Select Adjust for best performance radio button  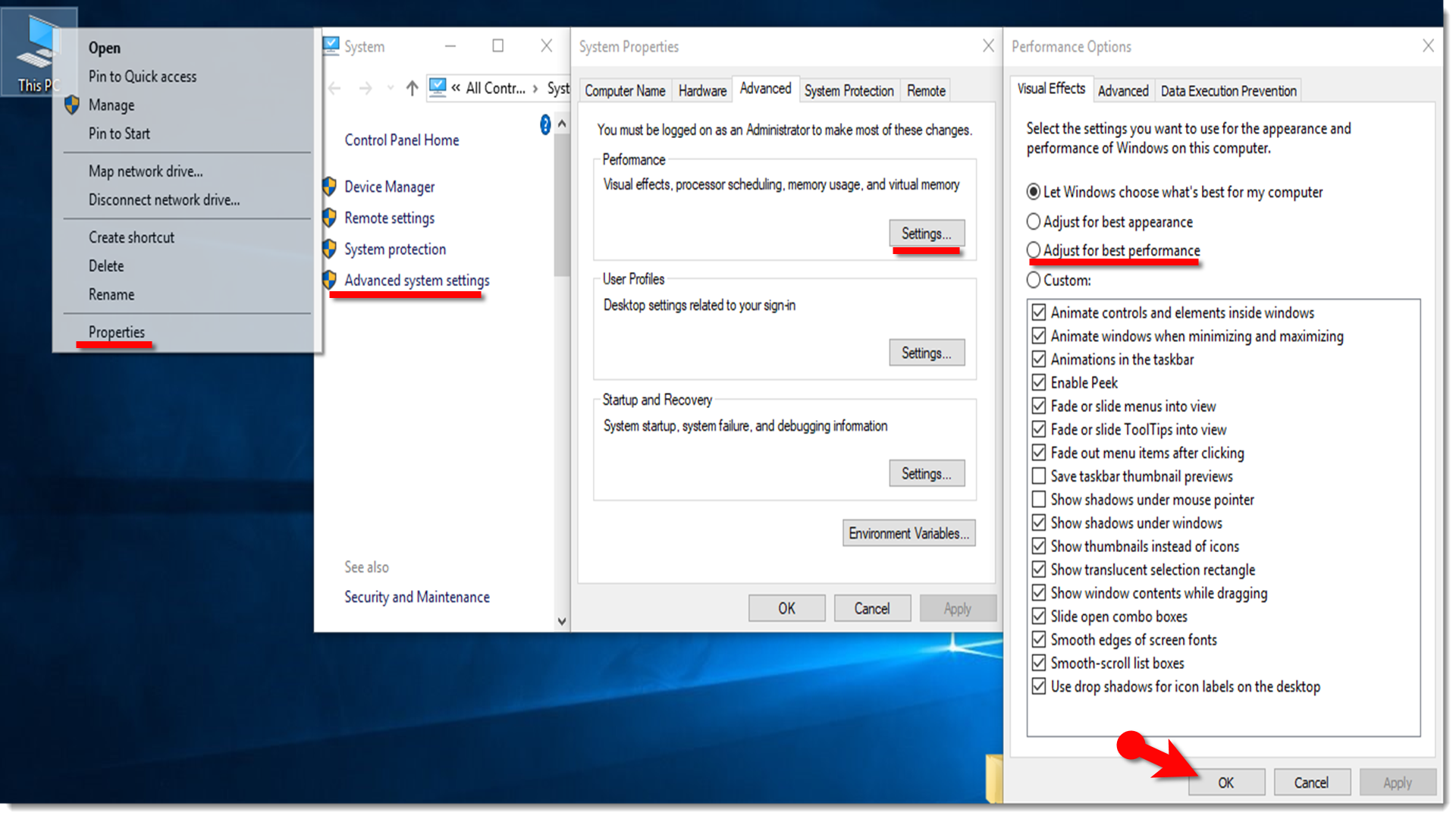click(1034, 250)
